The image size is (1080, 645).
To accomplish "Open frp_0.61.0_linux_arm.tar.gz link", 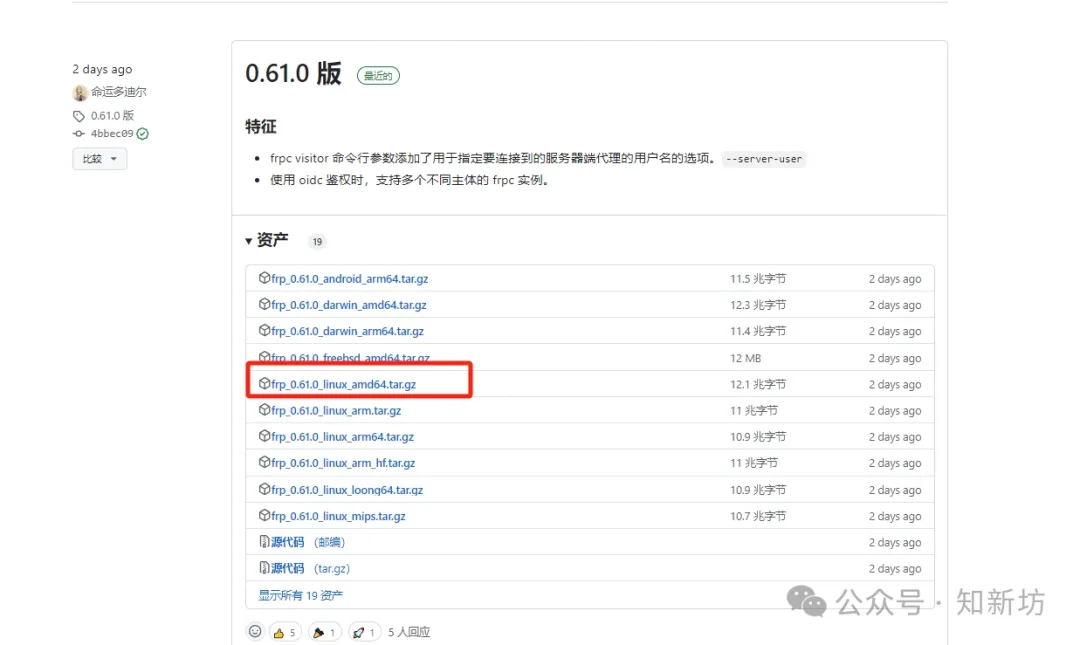I will click(336, 410).
